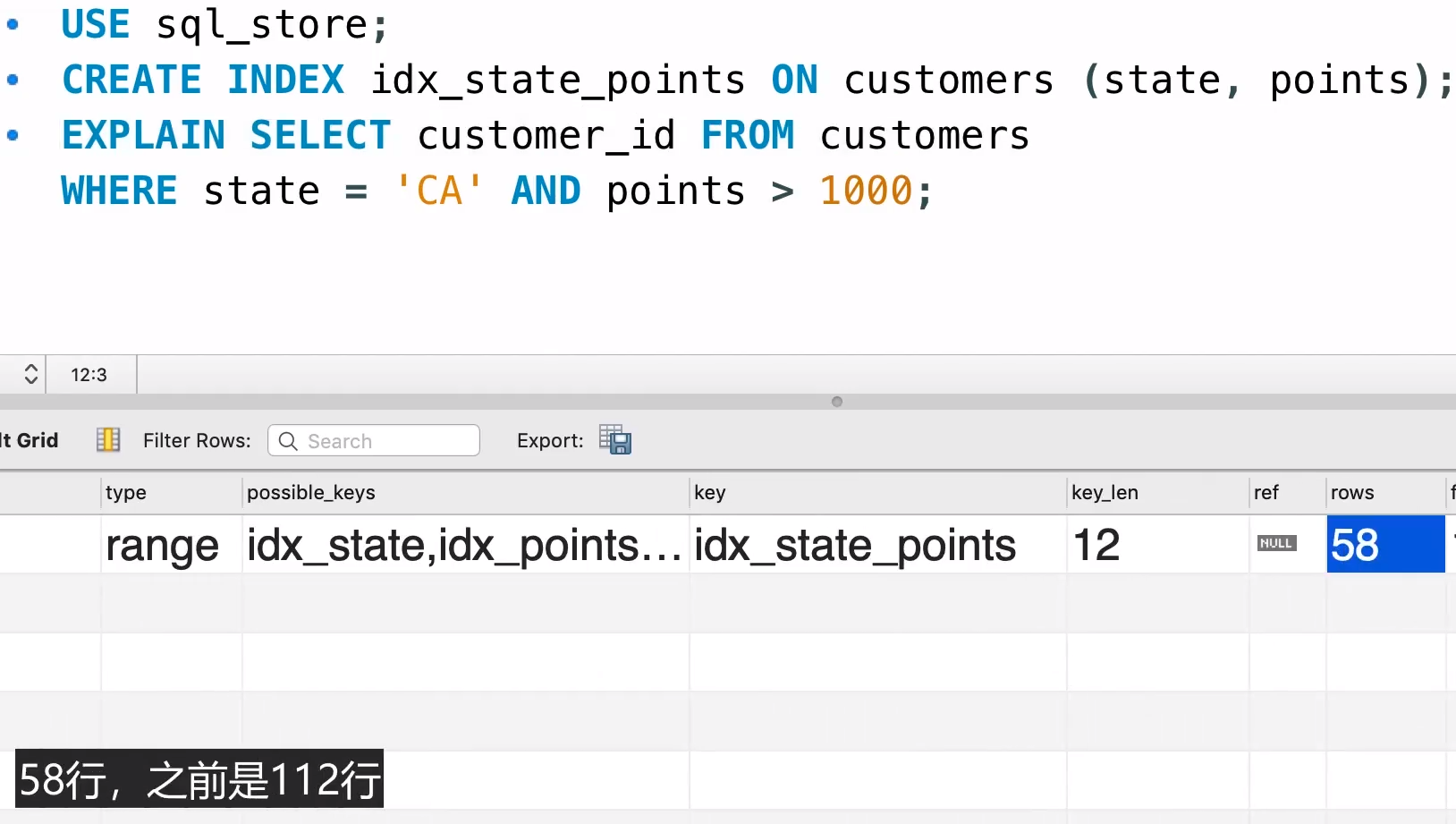Viewport: 1456px width, 824px height.
Task: Click the statement marker beside USE sql_store
Action: point(13,25)
